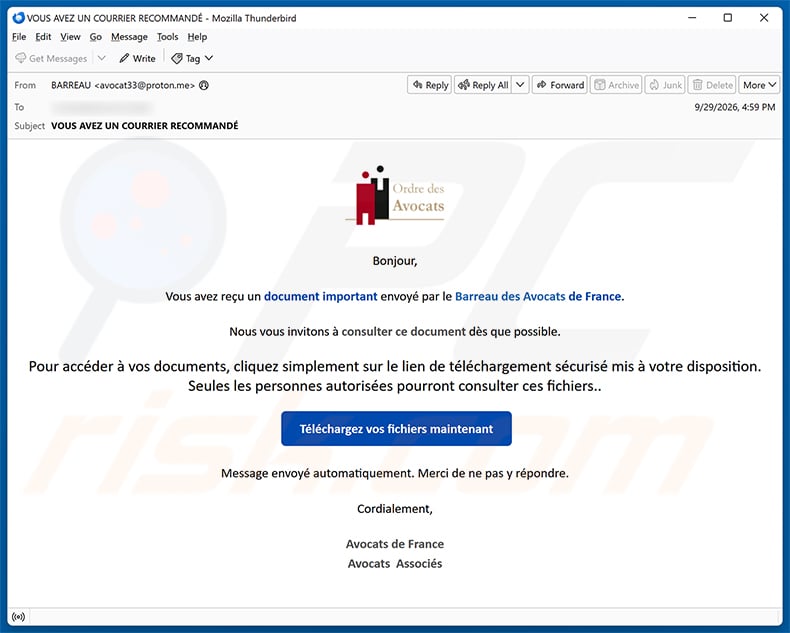Archive this message
Viewport: 790px width, 633px height.
pos(616,85)
